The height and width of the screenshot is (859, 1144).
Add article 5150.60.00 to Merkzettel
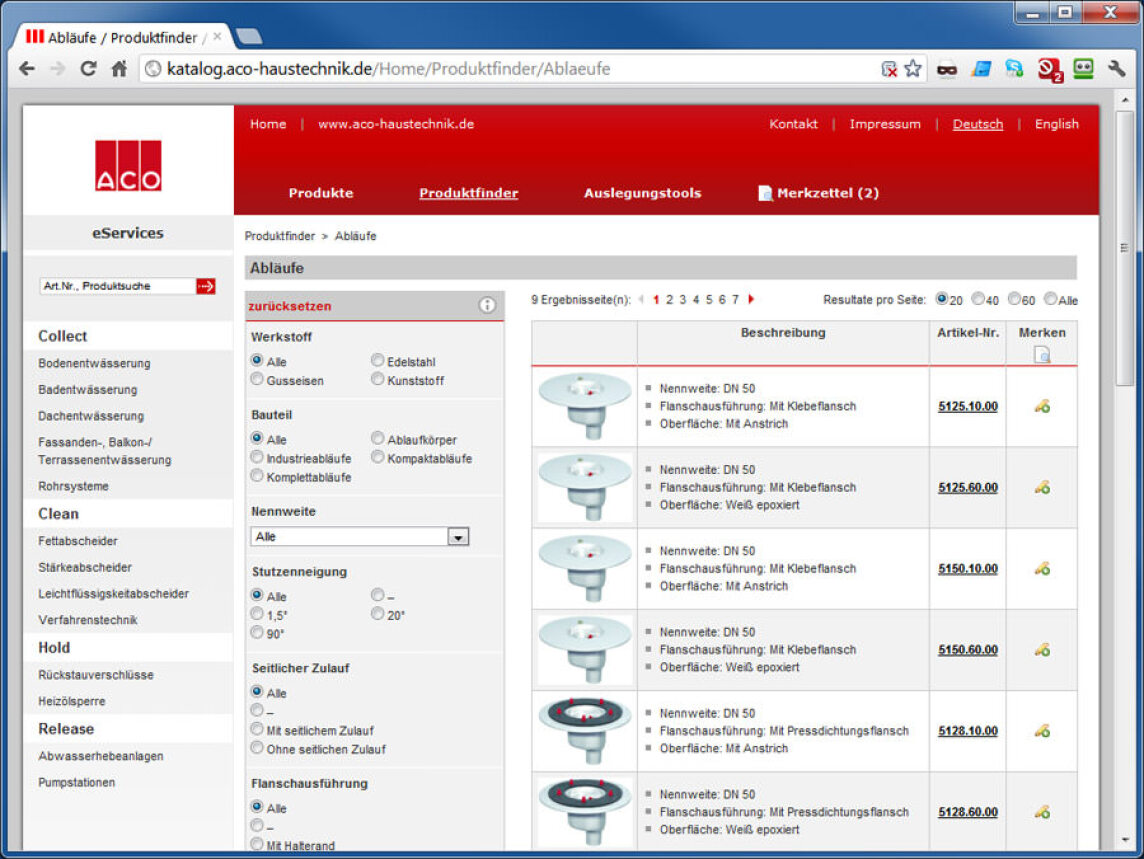pos(1042,650)
